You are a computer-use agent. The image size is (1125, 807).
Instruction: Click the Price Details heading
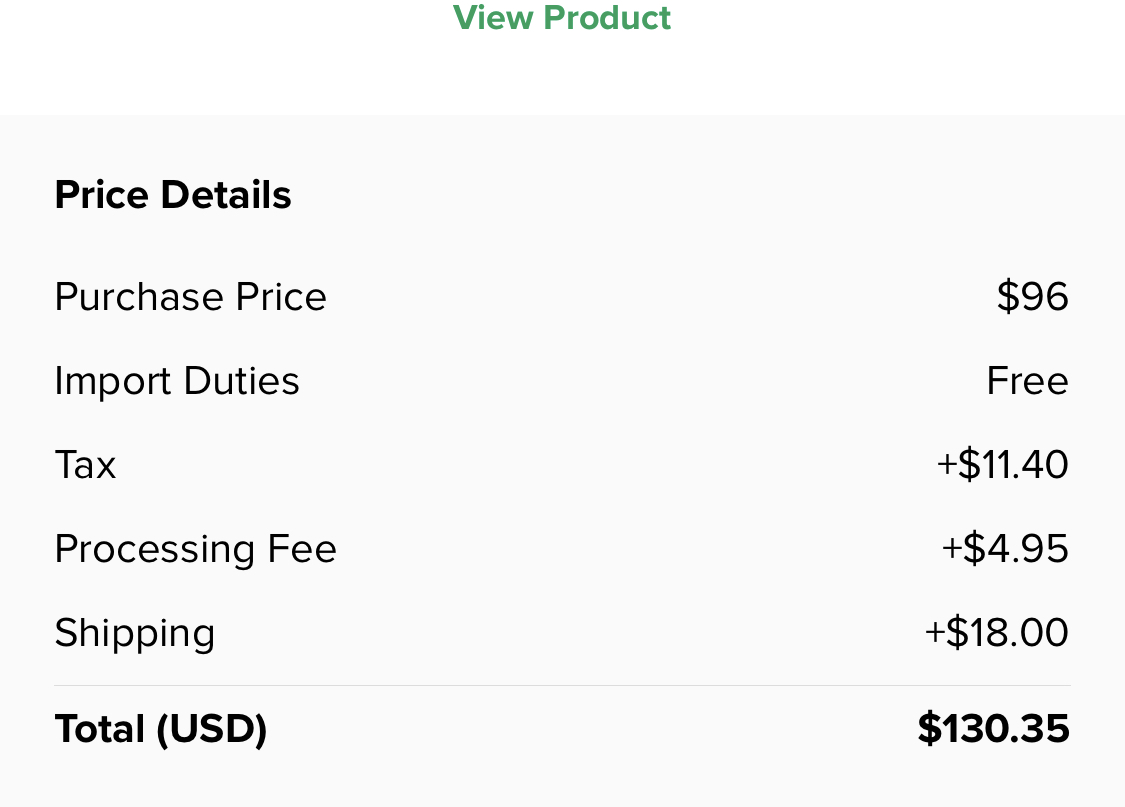point(173,195)
